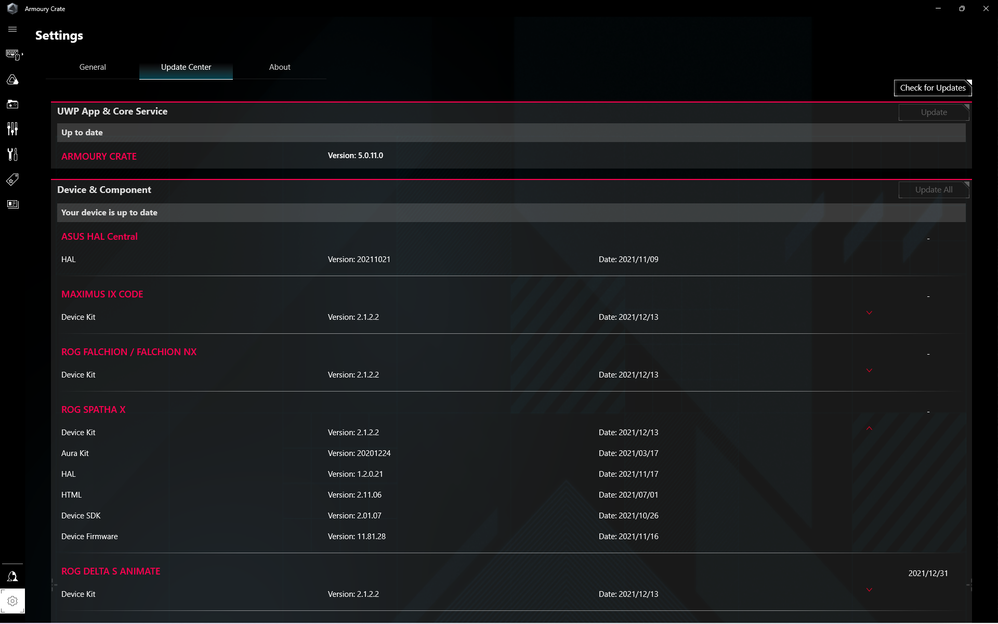Open the user account headset icon
Viewport: 998px width, 624px height.
pyautogui.click(x=12, y=576)
